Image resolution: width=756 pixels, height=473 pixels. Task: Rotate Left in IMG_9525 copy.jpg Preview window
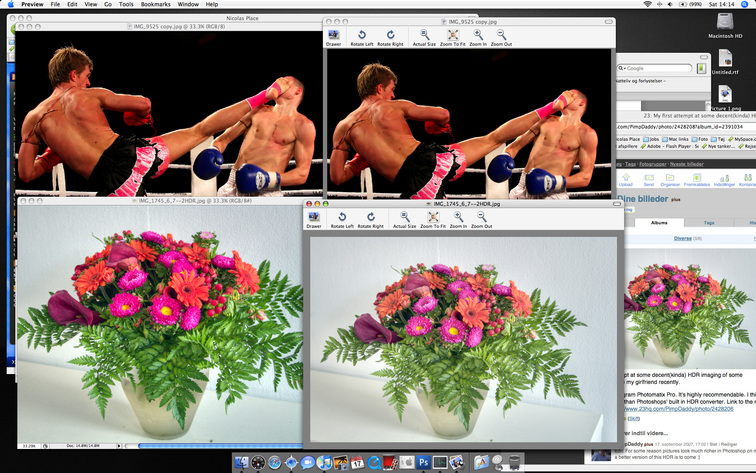[x=362, y=38]
